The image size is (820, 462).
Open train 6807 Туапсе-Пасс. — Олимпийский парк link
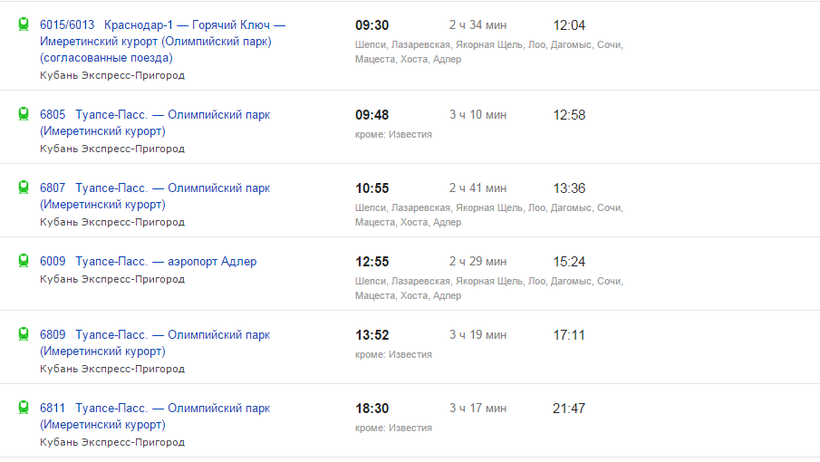pos(172,188)
